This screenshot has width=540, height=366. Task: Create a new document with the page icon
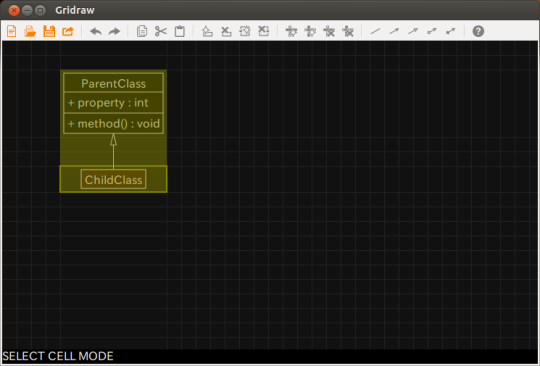(12, 31)
